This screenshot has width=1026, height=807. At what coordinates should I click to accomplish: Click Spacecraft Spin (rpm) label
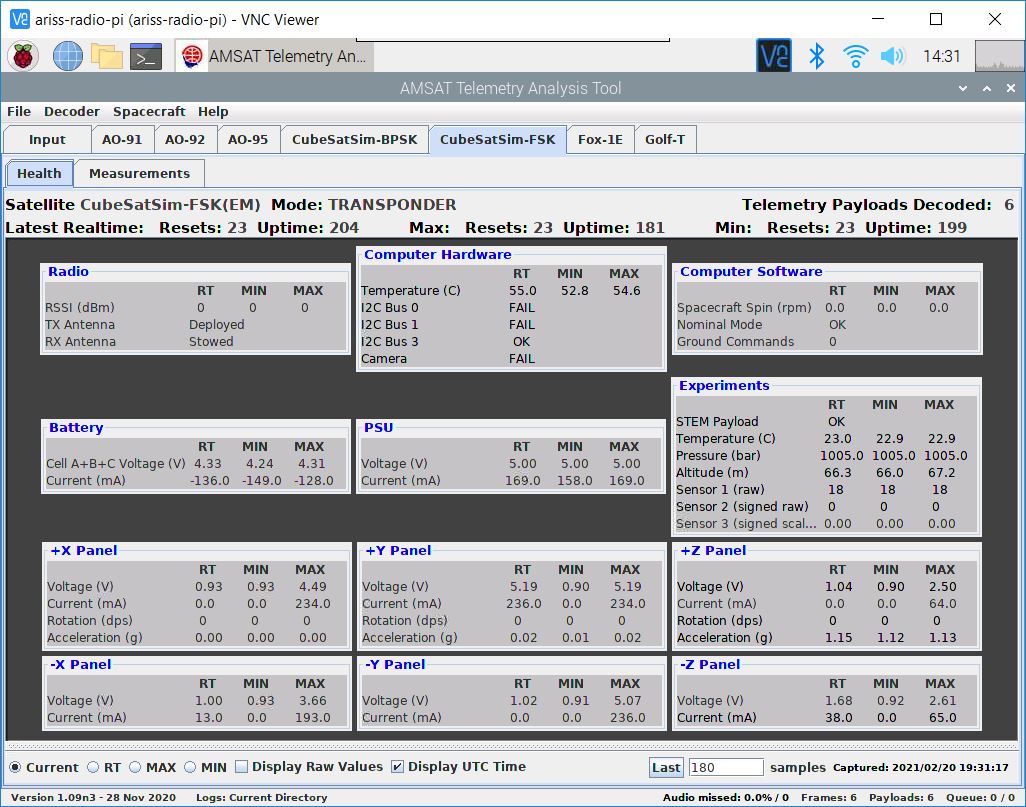(x=744, y=308)
